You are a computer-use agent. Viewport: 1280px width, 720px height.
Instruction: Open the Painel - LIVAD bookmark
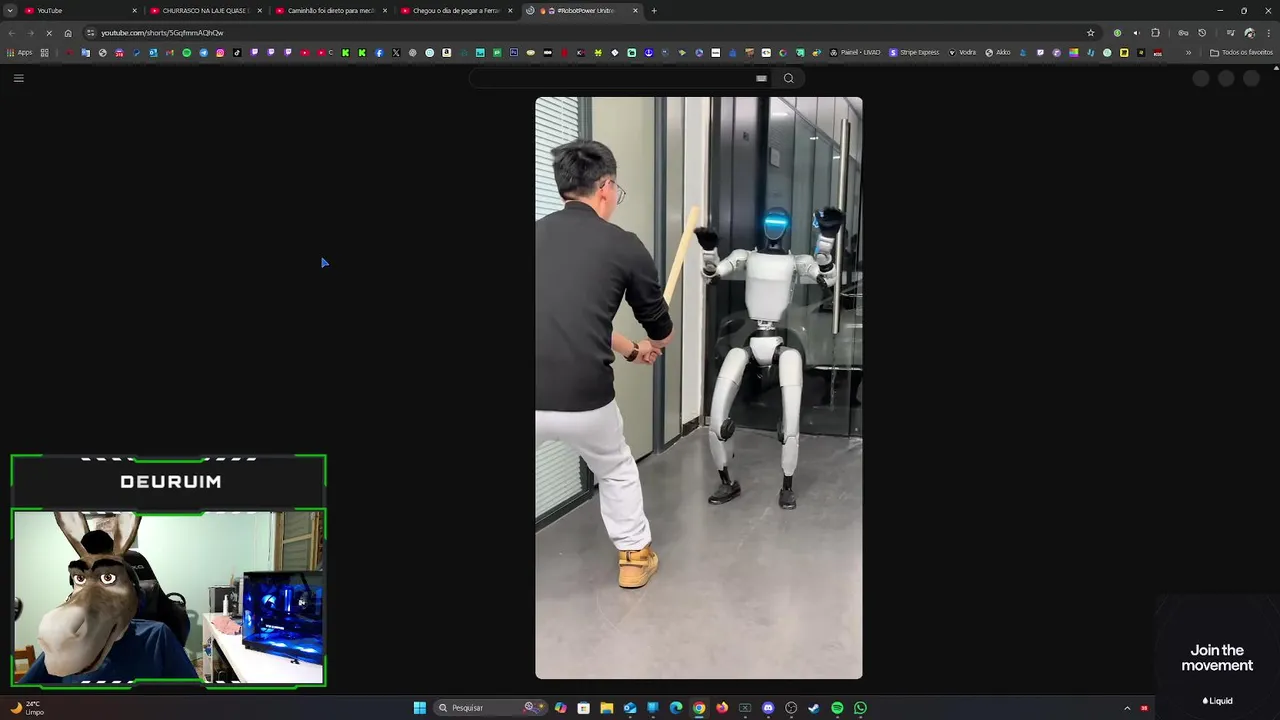pos(854,52)
